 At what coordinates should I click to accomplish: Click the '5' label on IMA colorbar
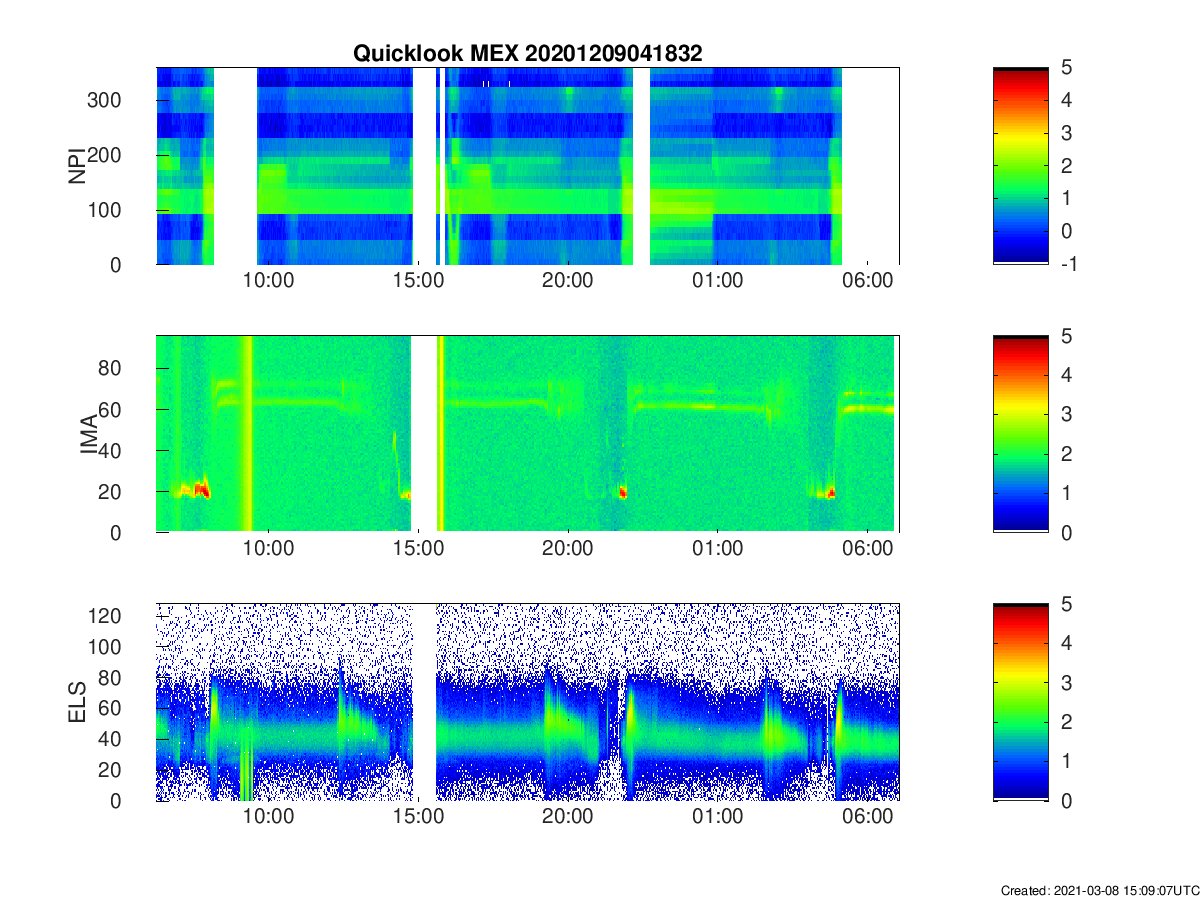tap(1066, 336)
